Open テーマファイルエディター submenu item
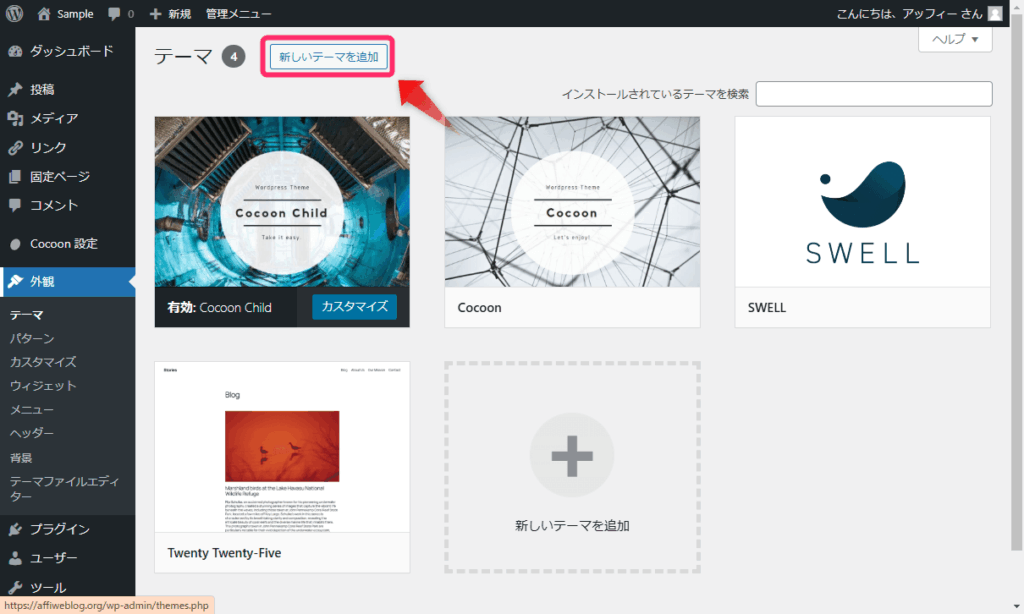 (x=62, y=489)
